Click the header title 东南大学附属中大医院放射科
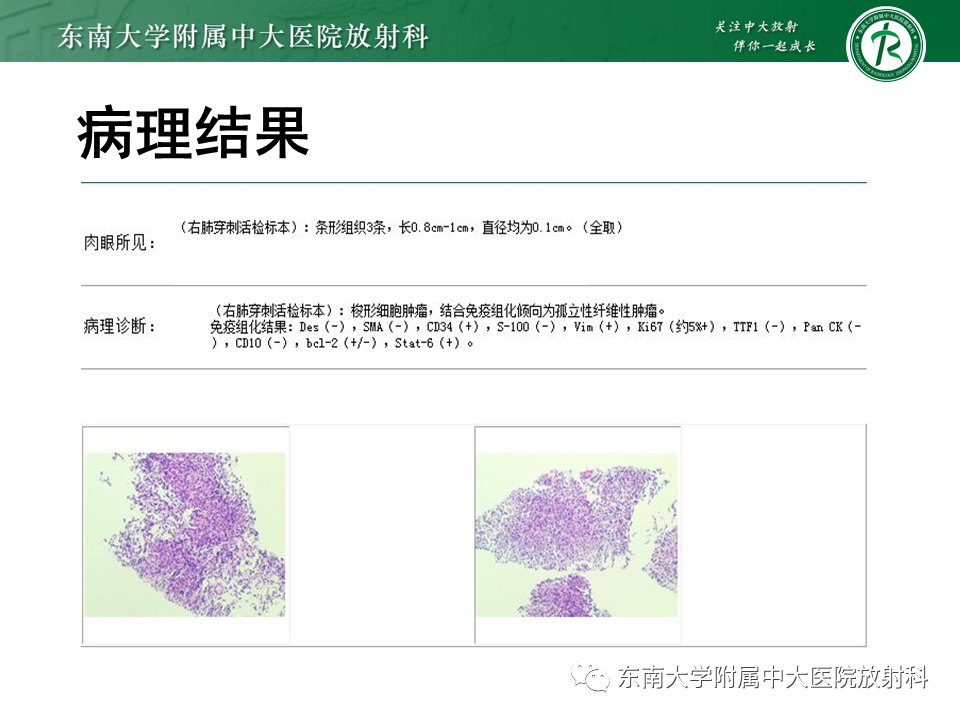The image size is (960, 720). click(x=243, y=36)
